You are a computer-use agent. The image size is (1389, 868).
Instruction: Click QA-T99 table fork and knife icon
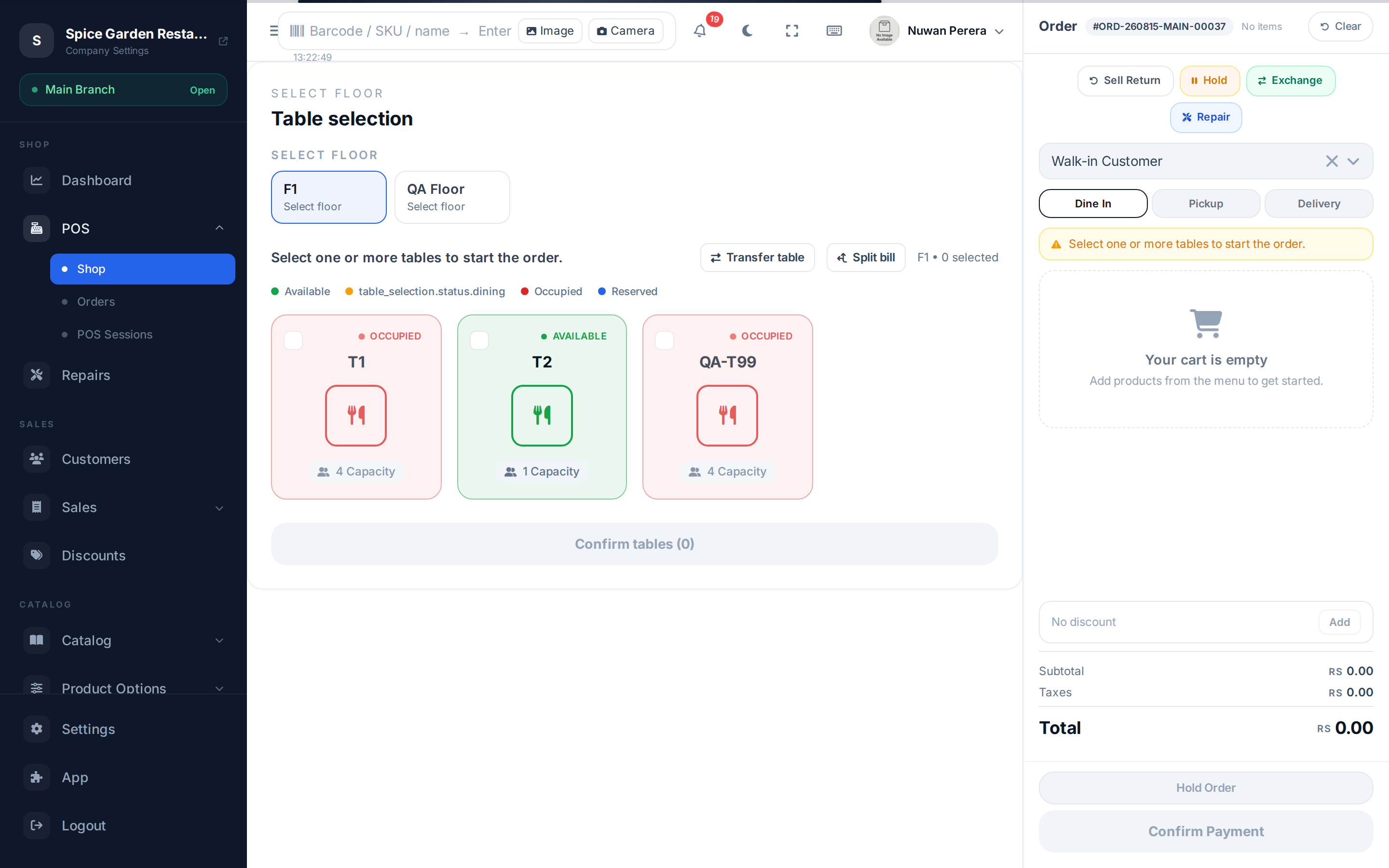coord(727,415)
